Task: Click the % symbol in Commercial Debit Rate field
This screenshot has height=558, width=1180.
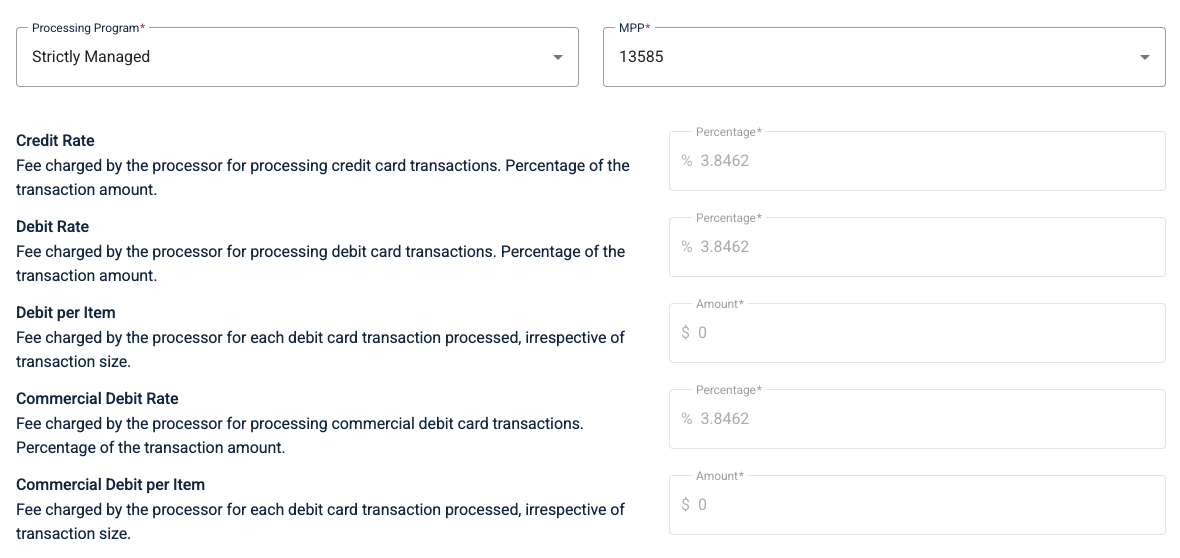Action: 687,419
